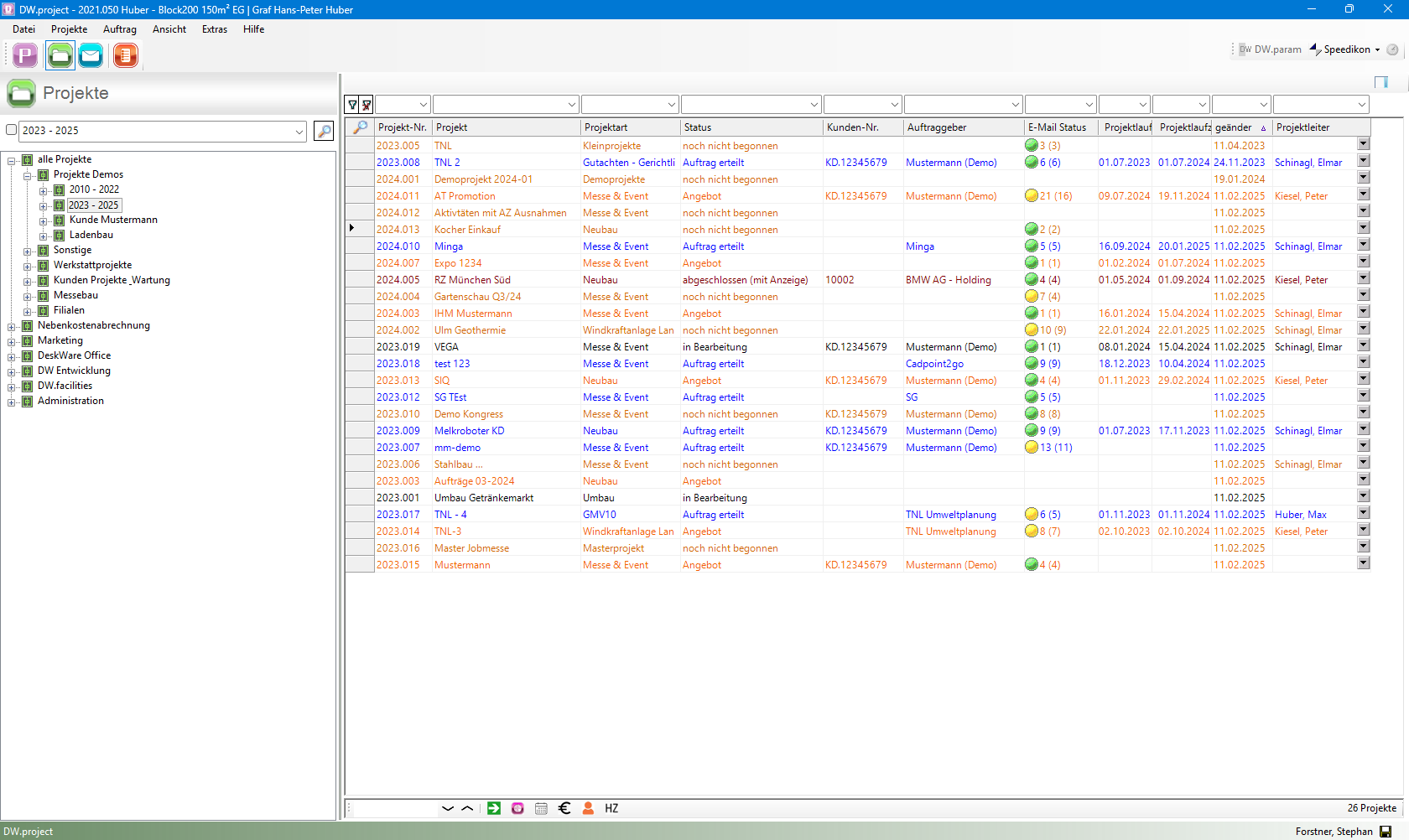Move down with the bottom toolbar down chevron
Image resolution: width=1409 pixels, height=840 pixels.
click(448, 808)
